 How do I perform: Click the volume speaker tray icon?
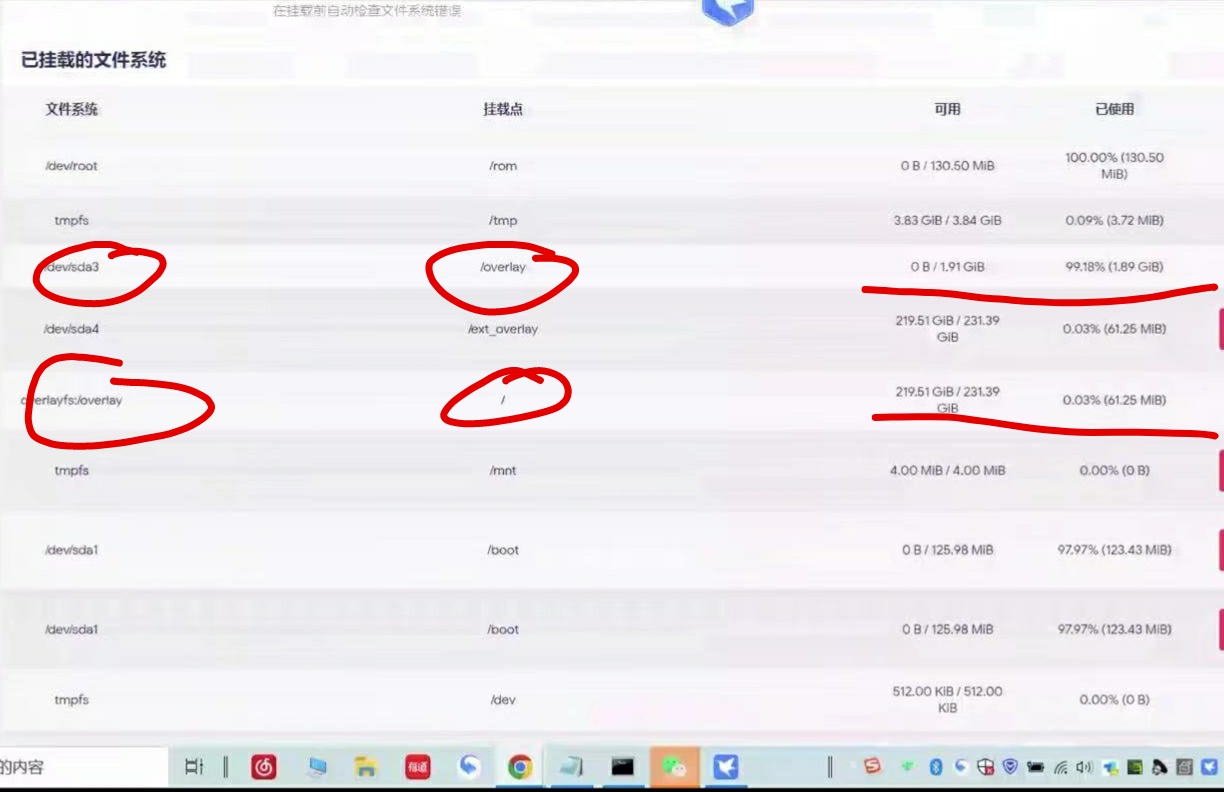tap(1084, 767)
